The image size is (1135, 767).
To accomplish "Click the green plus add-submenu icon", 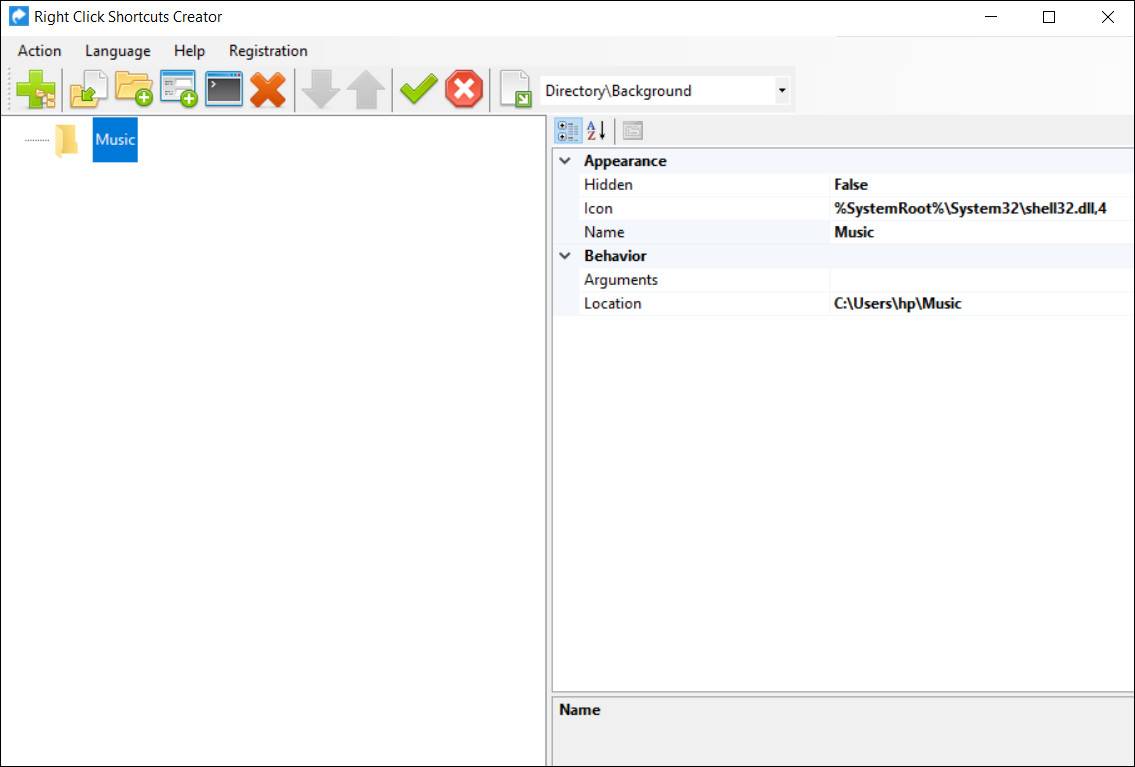I will point(36,90).
